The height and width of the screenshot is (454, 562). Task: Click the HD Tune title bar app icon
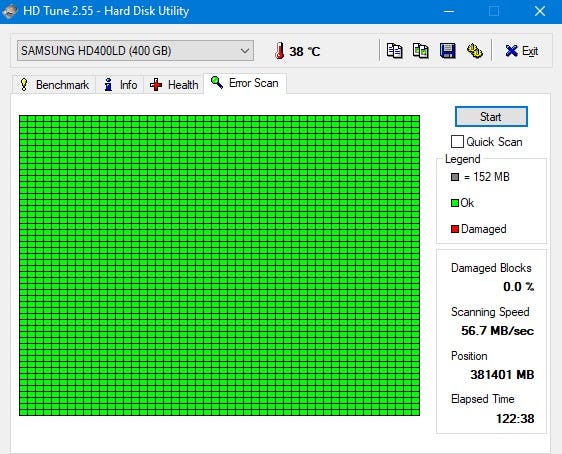pos(9,11)
